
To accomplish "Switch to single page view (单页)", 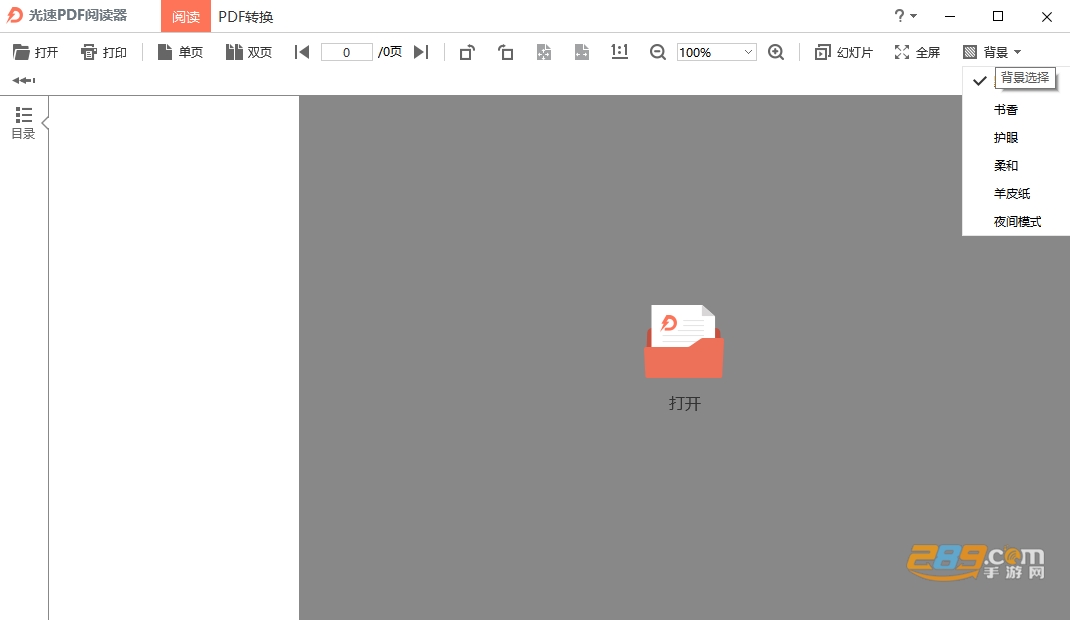I will 180,52.
